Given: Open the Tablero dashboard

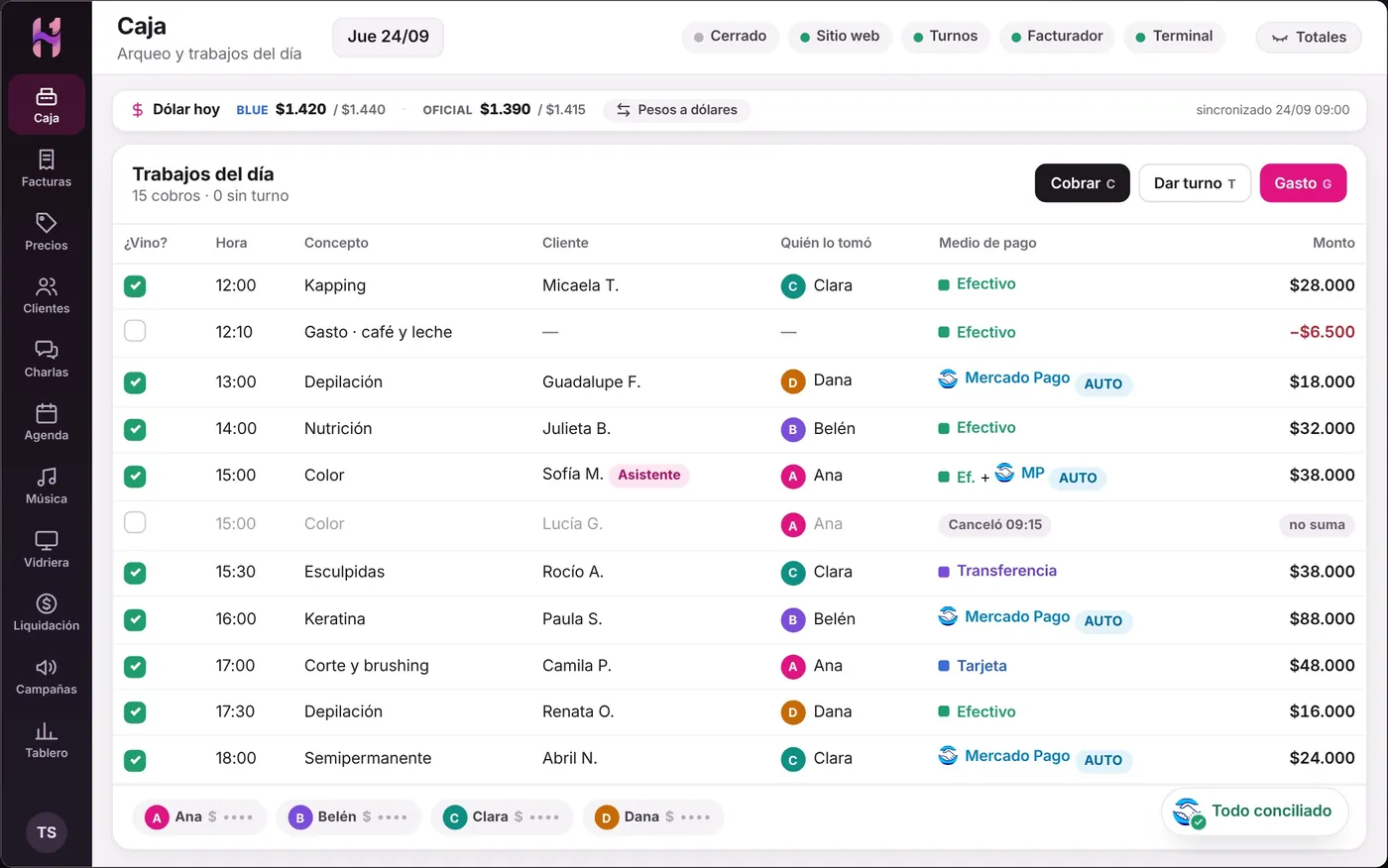Looking at the screenshot, I should (47, 739).
